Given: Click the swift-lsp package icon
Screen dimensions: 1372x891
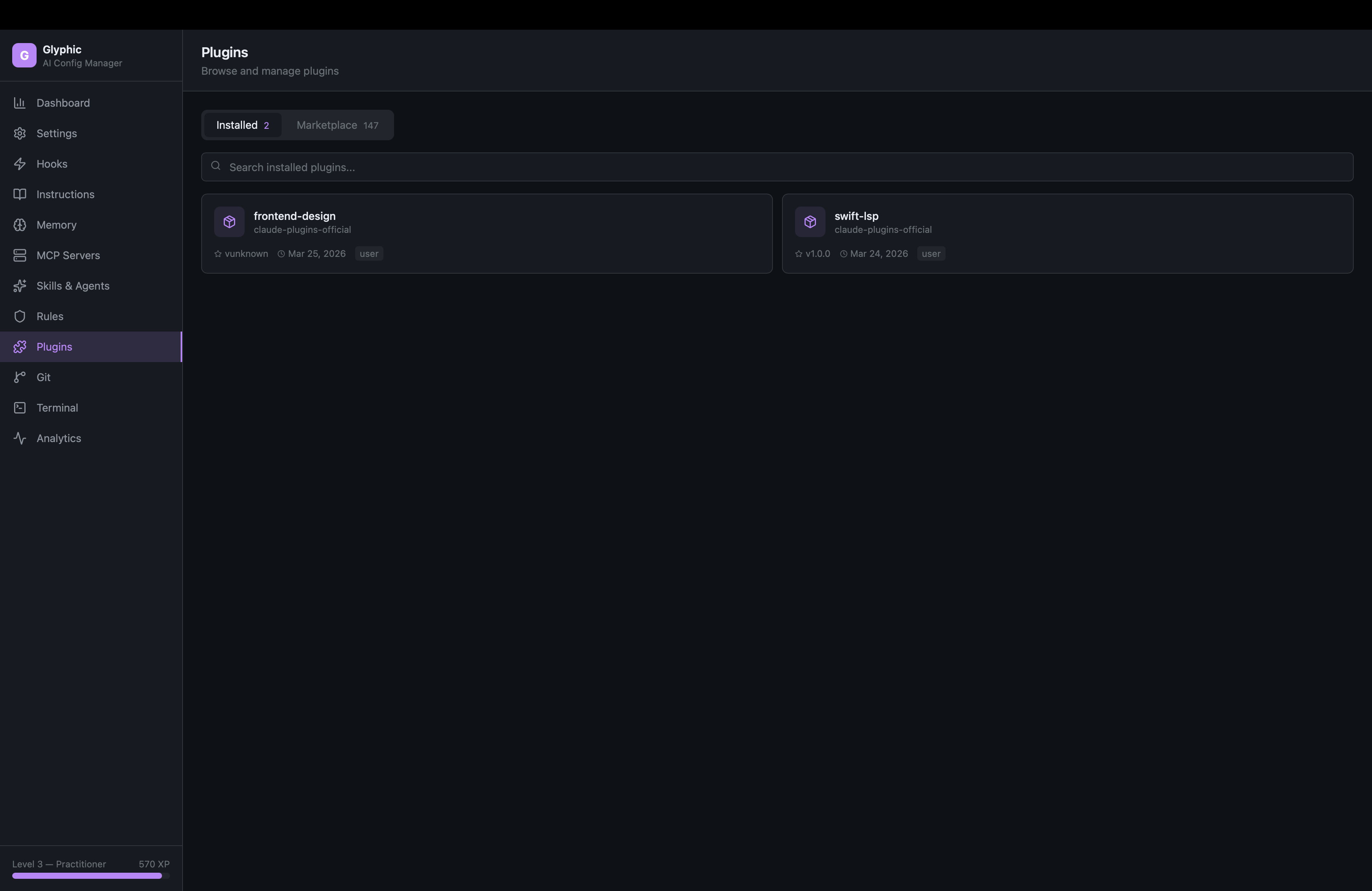Looking at the screenshot, I should pyautogui.click(x=809, y=222).
